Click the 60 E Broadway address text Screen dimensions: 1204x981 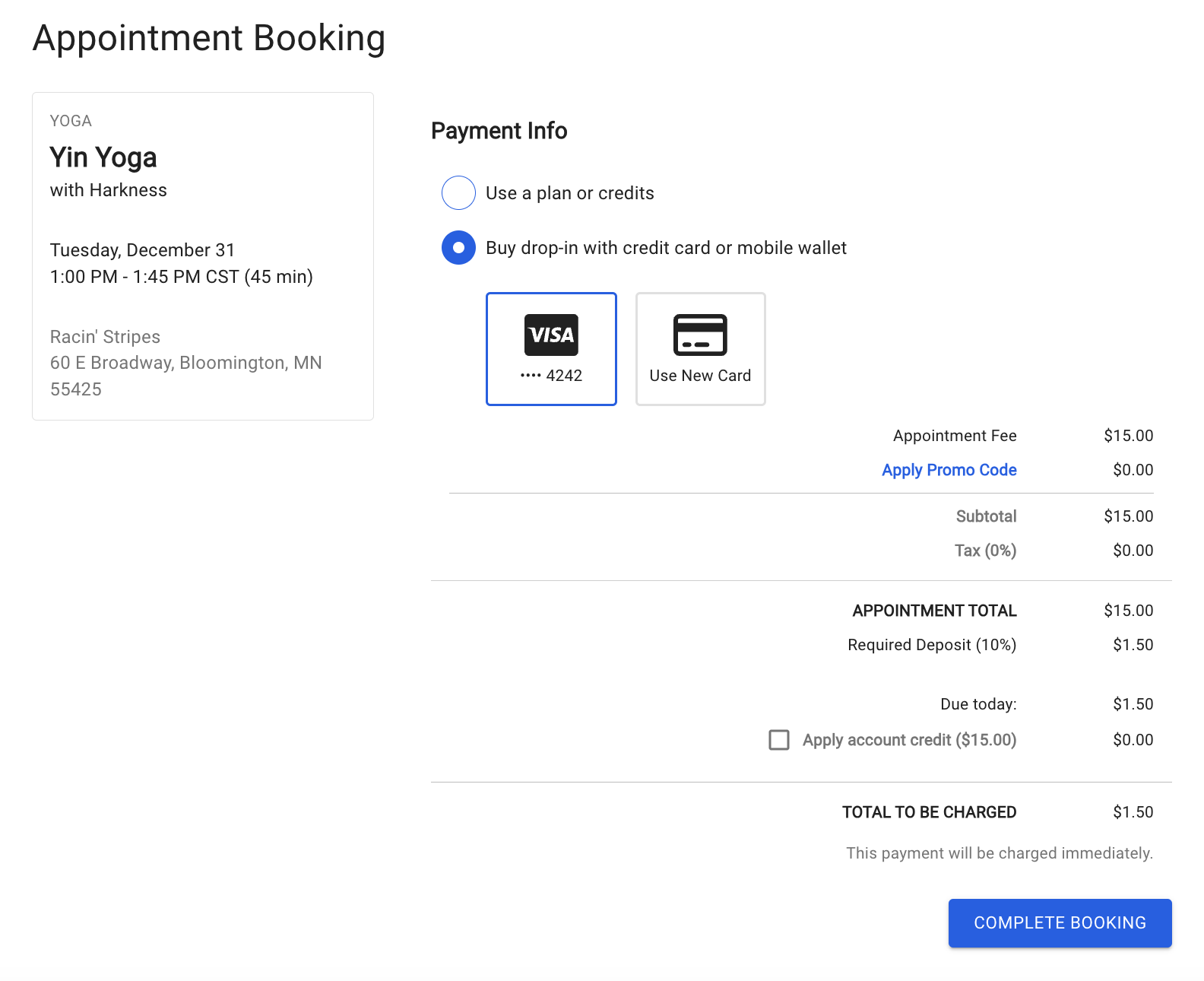[x=185, y=364]
